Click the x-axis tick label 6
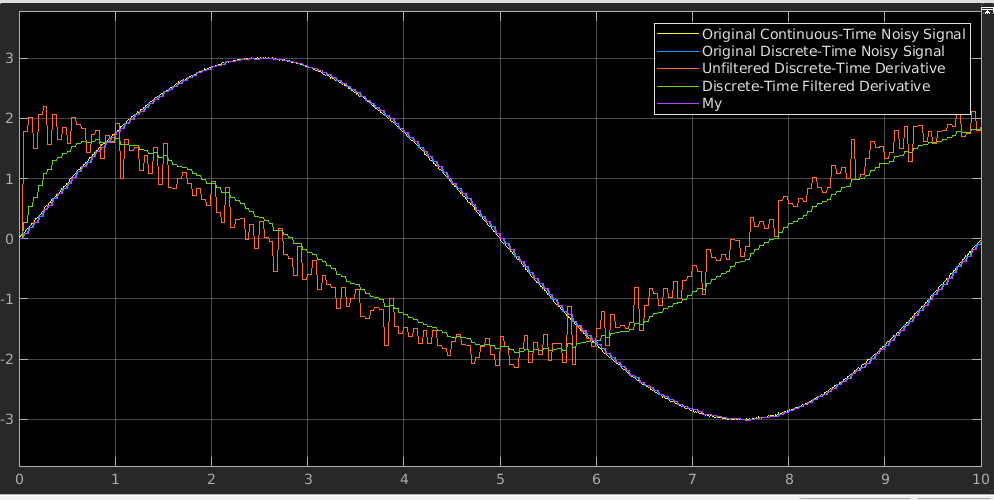 pos(597,479)
